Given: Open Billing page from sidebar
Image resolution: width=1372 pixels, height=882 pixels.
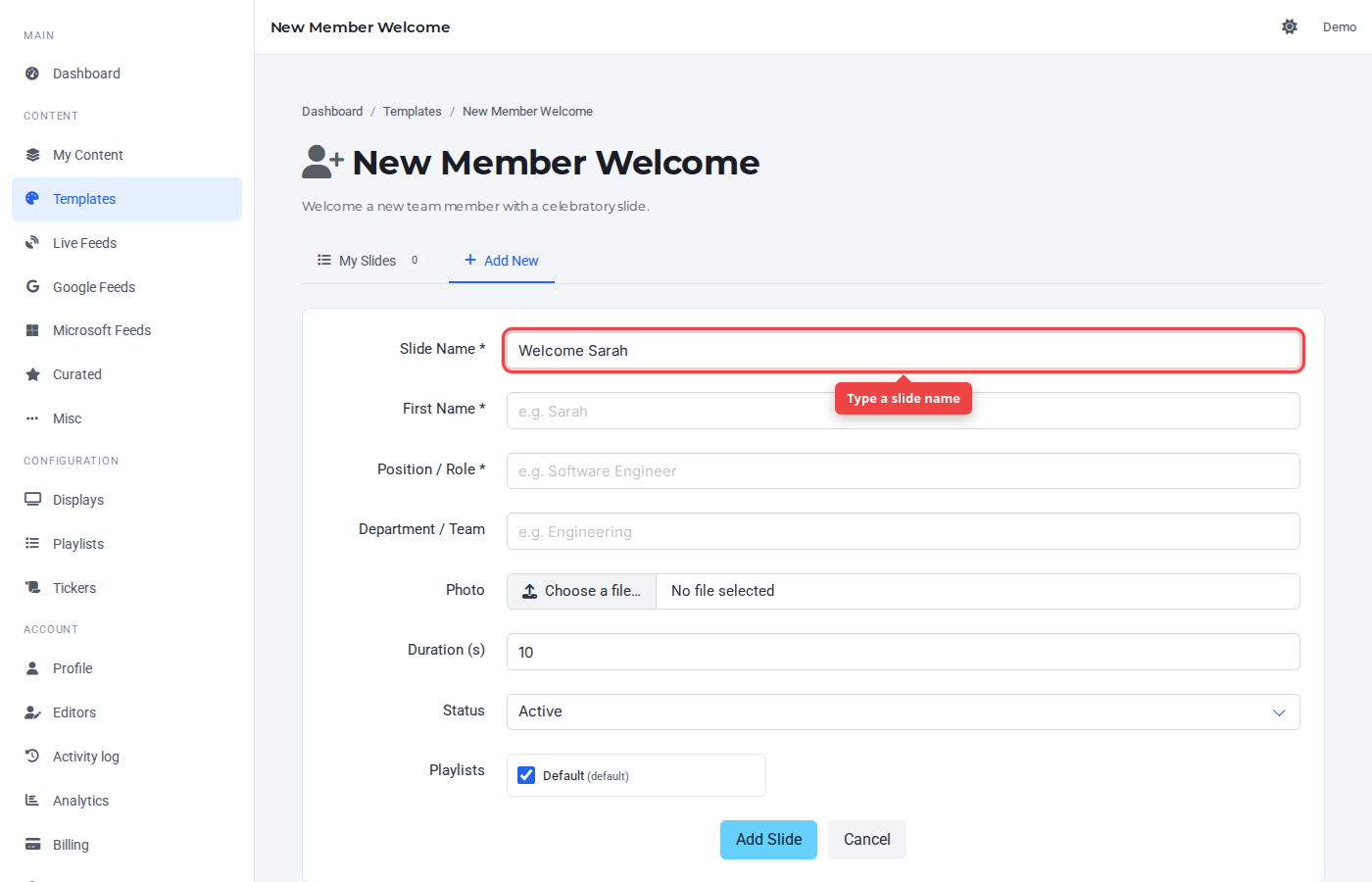Looking at the screenshot, I should coord(126,845).
